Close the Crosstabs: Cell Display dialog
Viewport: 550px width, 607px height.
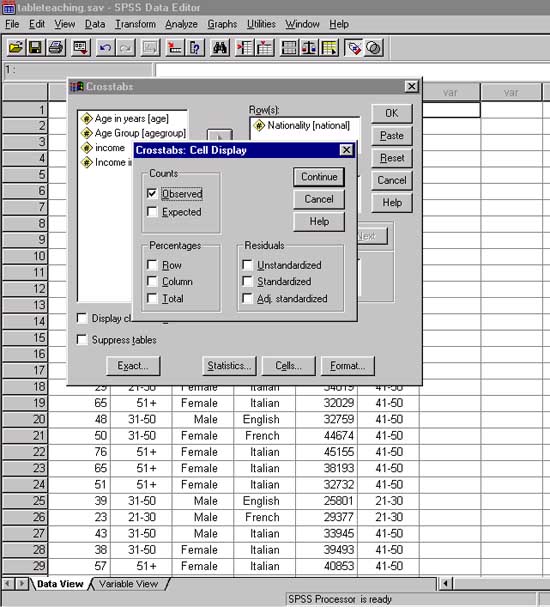pos(346,150)
